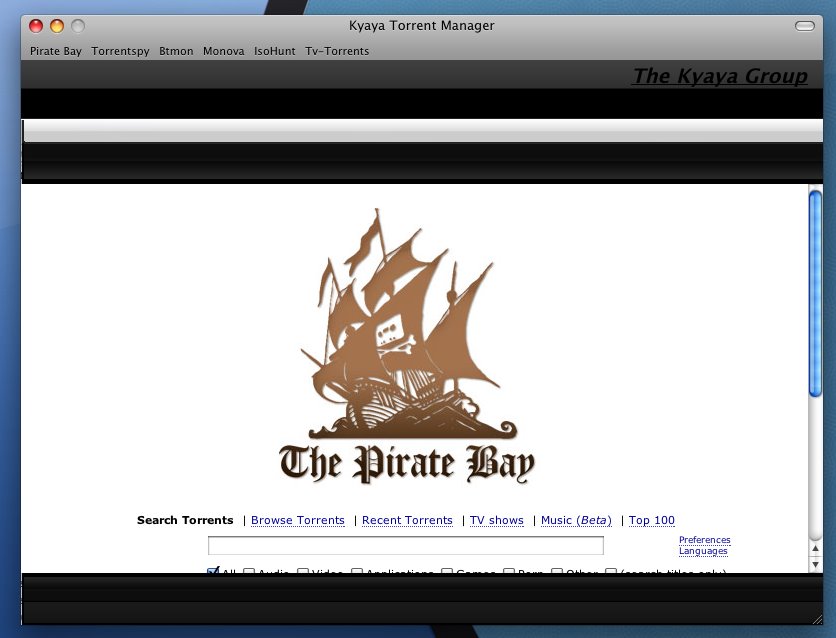Image resolution: width=836 pixels, height=638 pixels.
Task: Click the Languages link
Action: [703, 551]
